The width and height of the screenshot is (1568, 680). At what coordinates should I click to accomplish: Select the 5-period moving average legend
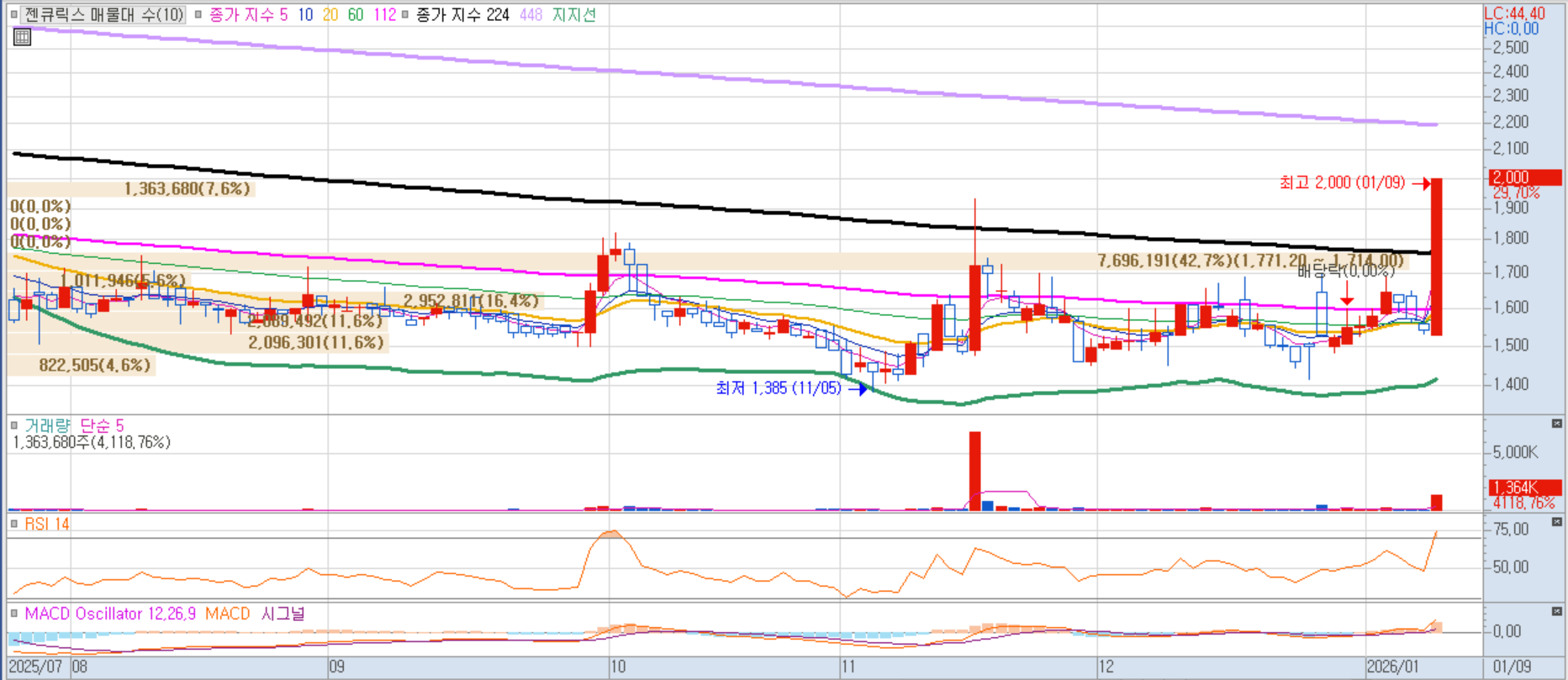[248, 14]
